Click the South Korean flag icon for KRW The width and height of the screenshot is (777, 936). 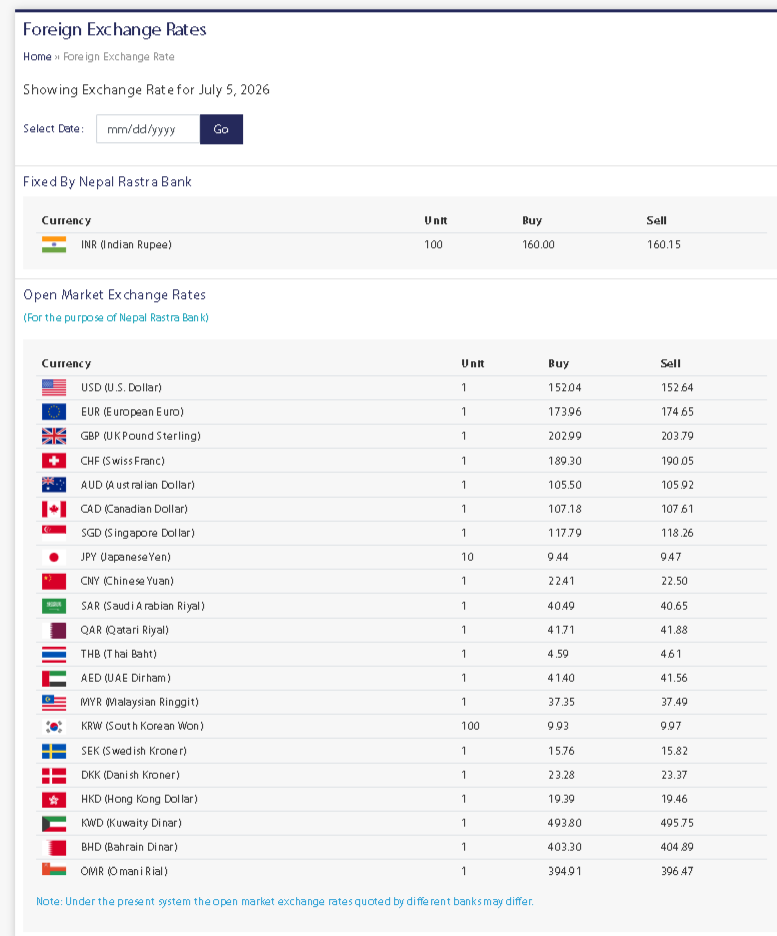pyautogui.click(x=54, y=726)
